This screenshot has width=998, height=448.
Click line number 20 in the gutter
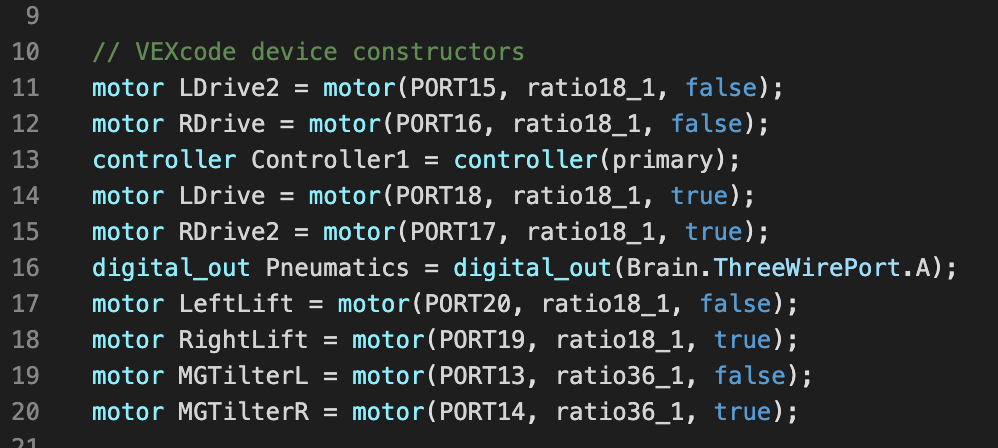25,412
